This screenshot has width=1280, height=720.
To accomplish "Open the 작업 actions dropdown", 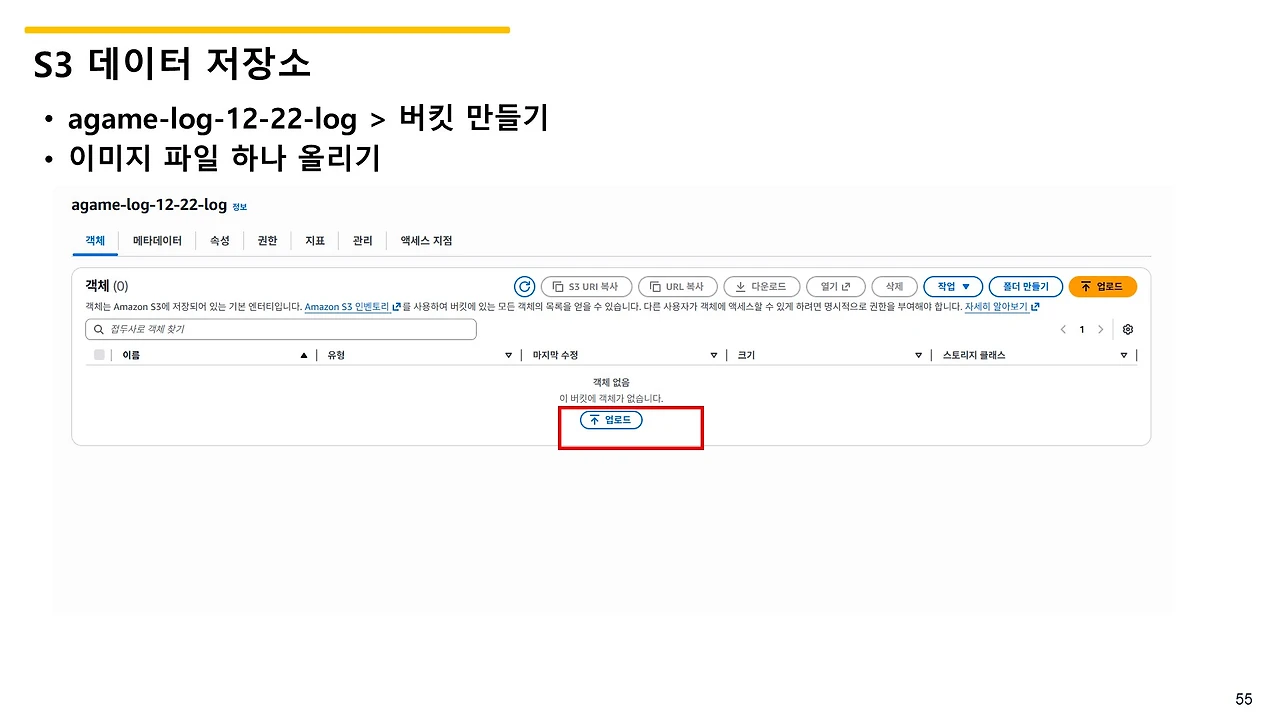I will (952, 286).
